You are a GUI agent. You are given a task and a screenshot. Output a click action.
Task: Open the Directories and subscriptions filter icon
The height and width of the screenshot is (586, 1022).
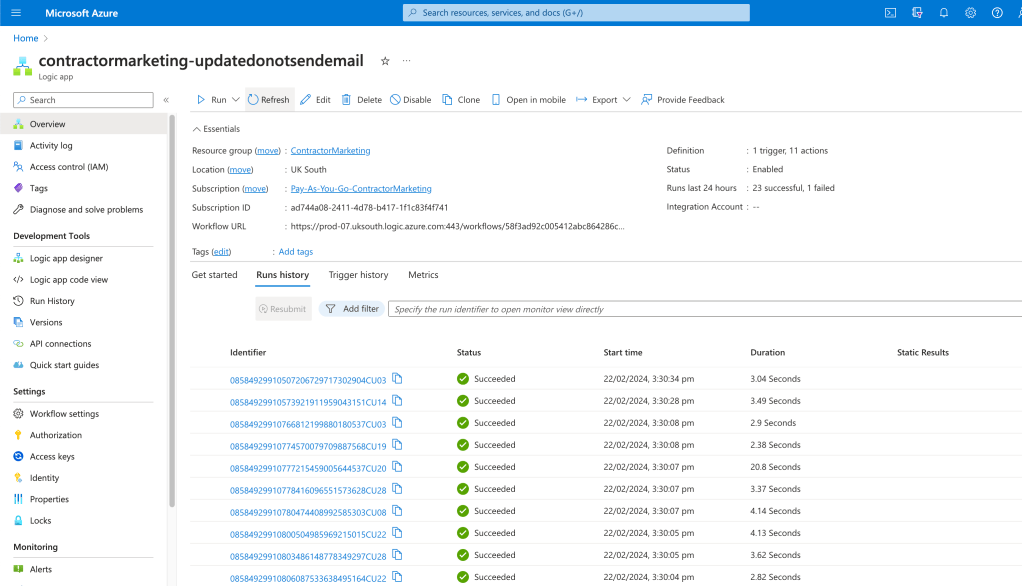click(x=917, y=12)
